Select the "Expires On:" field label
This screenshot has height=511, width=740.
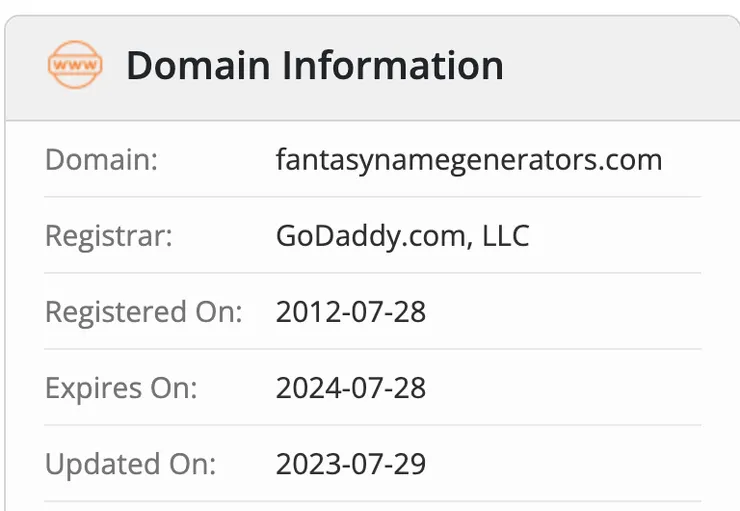click(x=121, y=388)
